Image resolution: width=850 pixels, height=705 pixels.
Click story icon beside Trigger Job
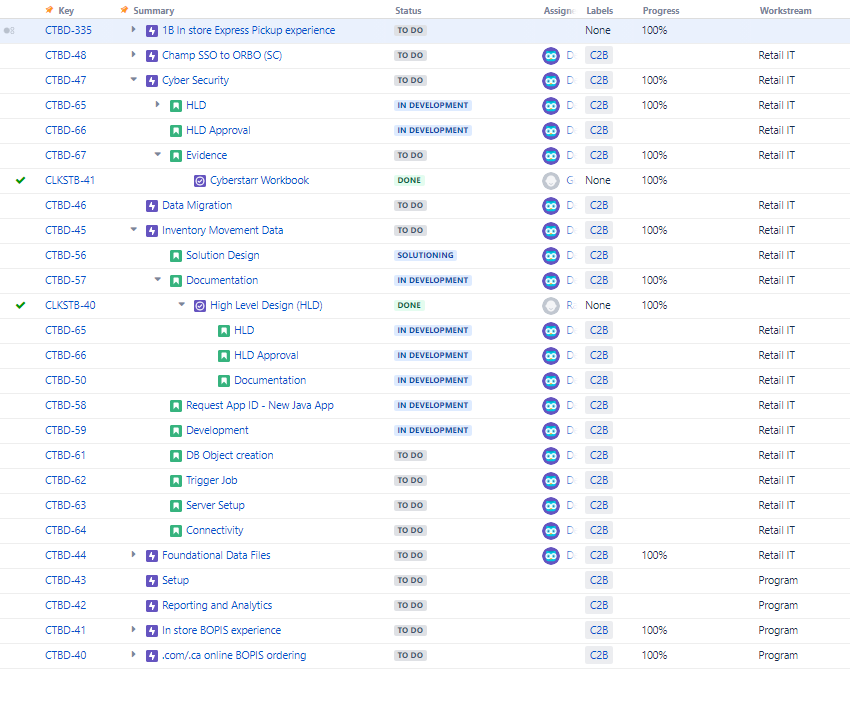click(x=176, y=481)
